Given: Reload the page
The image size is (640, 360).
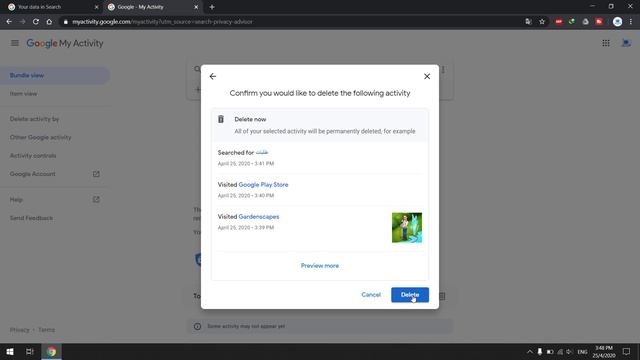Looking at the screenshot, I should [x=36, y=22].
